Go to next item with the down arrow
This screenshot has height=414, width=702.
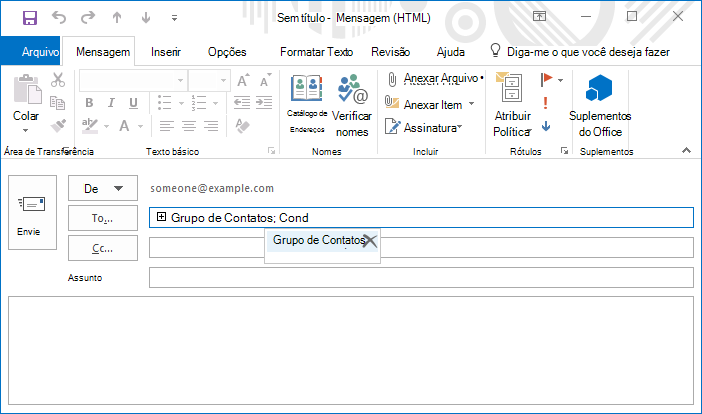pyautogui.click(x=146, y=17)
